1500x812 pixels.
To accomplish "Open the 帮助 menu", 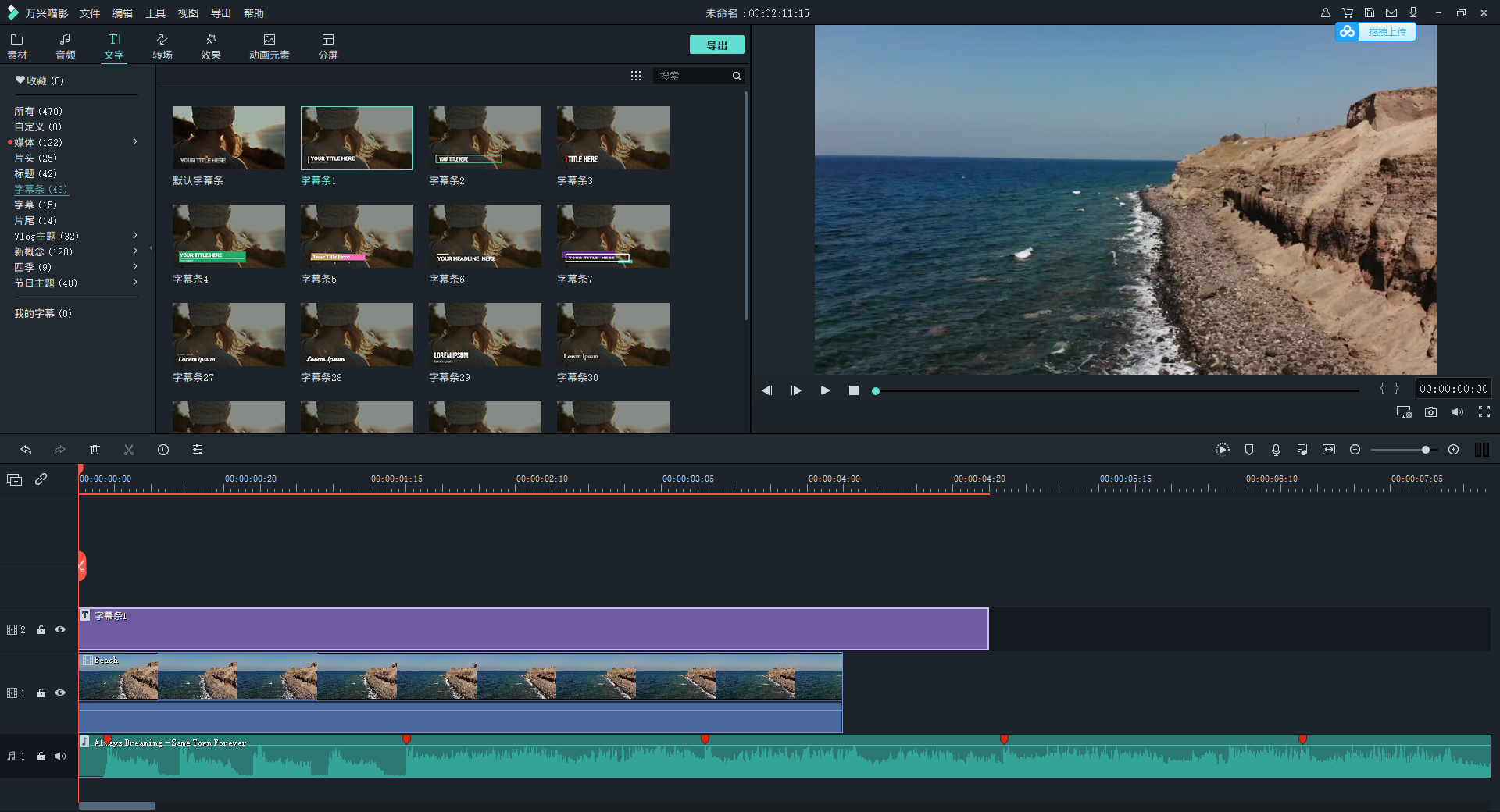I will click(254, 13).
